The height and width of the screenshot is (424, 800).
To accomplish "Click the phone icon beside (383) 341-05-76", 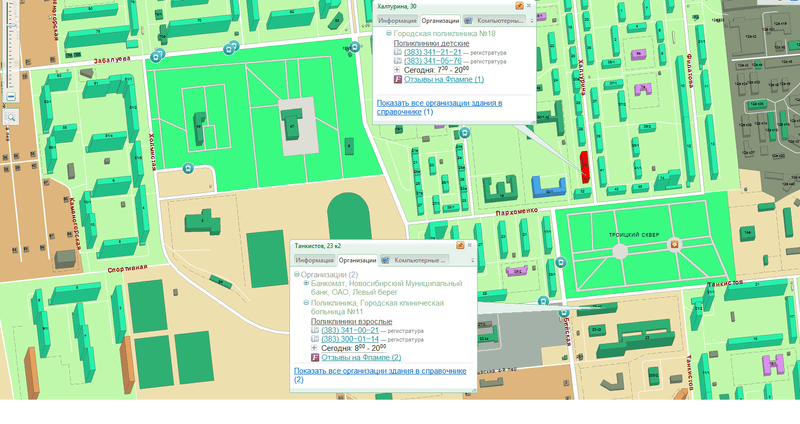I will click(397, 61).
